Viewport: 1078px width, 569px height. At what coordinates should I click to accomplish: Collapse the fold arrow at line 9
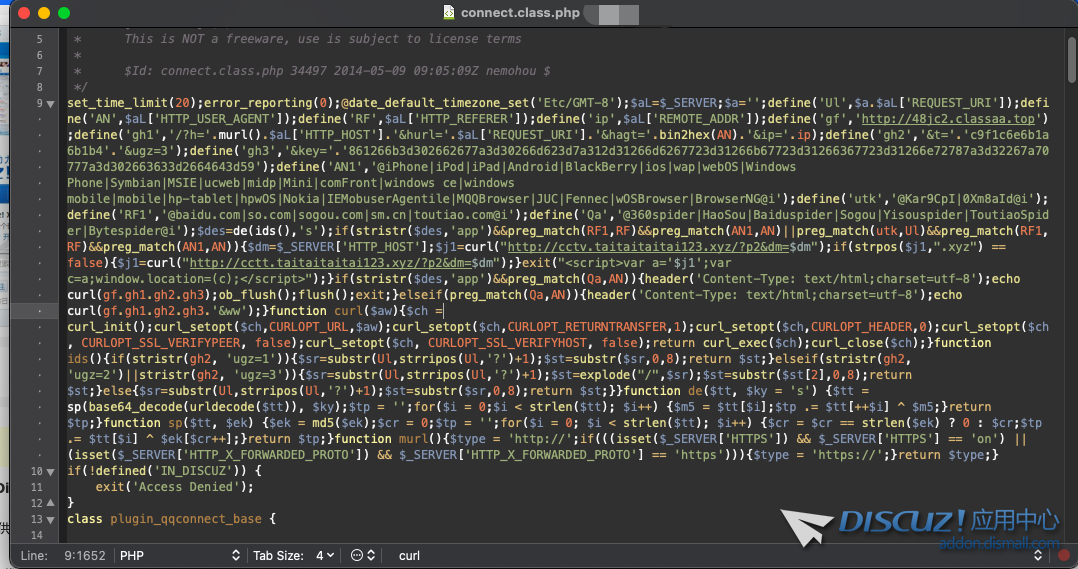50,104
